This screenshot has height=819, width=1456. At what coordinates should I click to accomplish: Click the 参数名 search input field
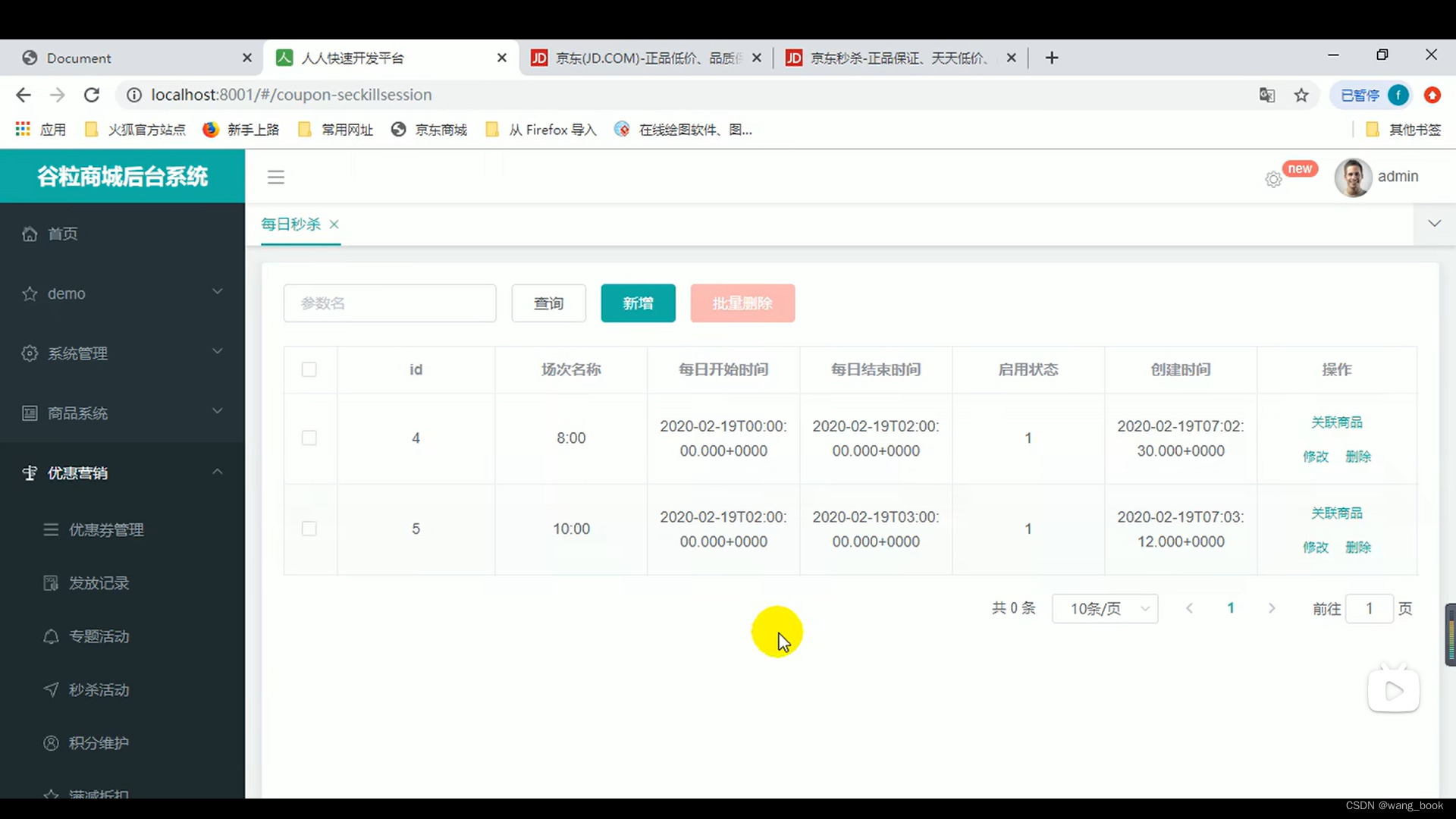pyautogui.click(x=388, y=303)
